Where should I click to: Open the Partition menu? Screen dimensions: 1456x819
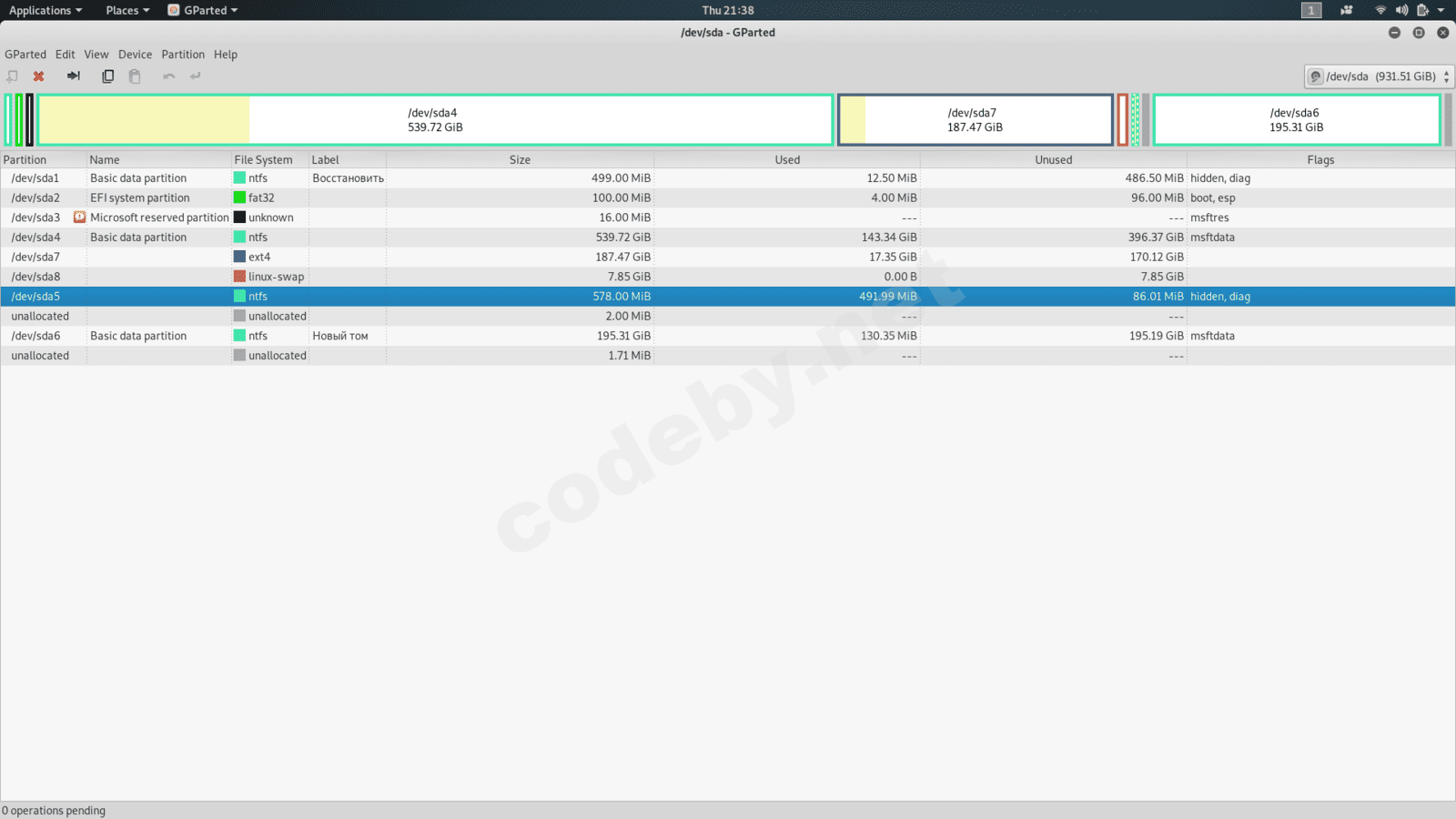(183, 55)
